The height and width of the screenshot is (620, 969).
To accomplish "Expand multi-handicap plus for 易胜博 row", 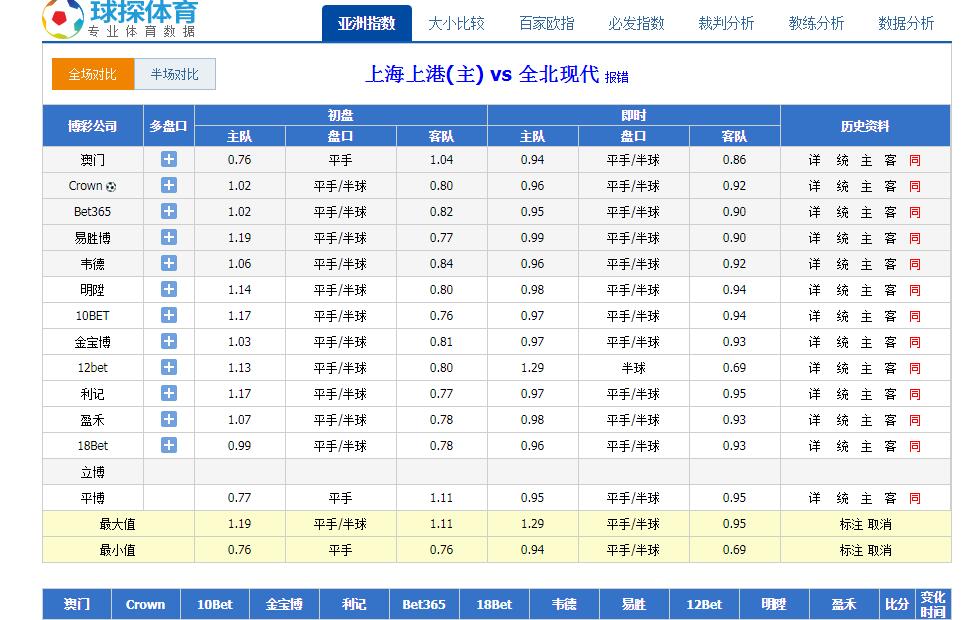I will (x=169, y=237).
